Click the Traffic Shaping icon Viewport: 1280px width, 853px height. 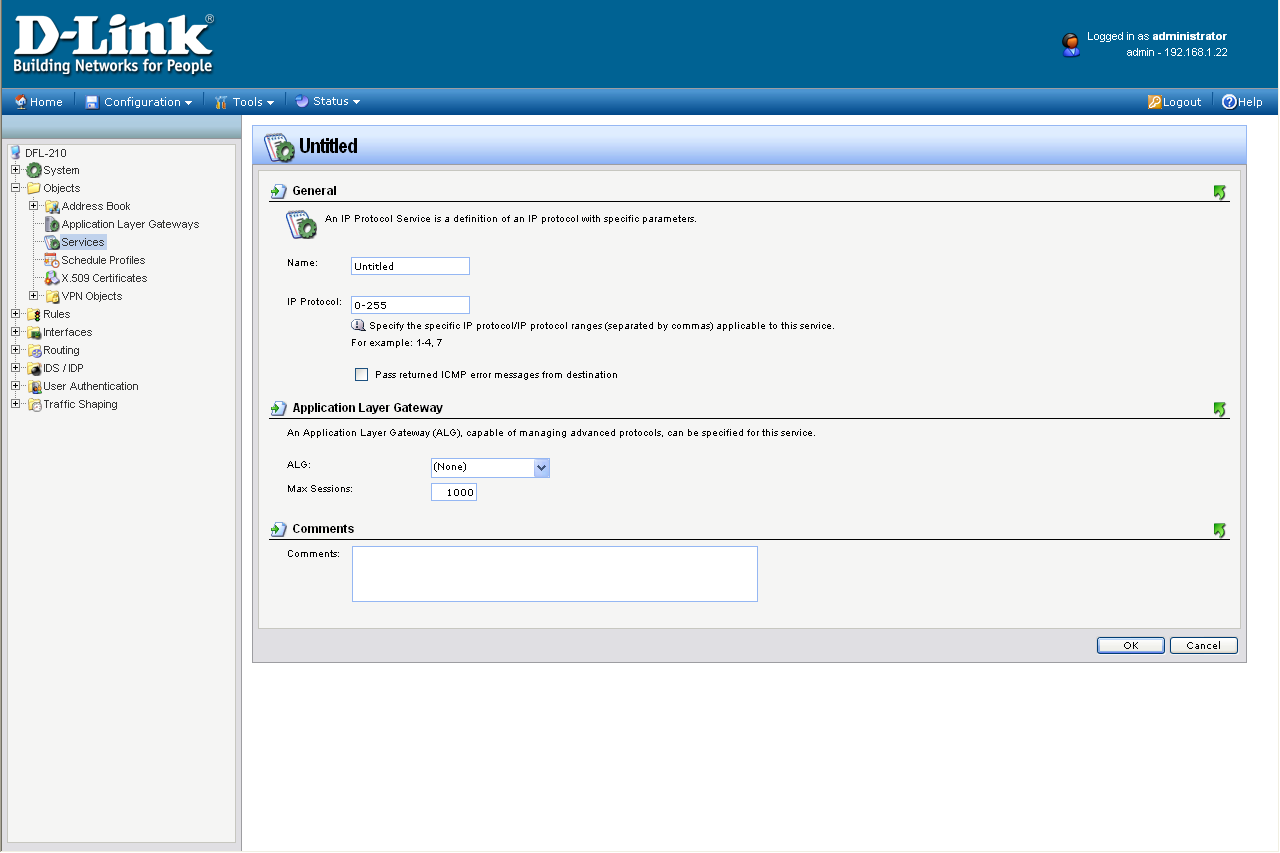pos(34,404)
